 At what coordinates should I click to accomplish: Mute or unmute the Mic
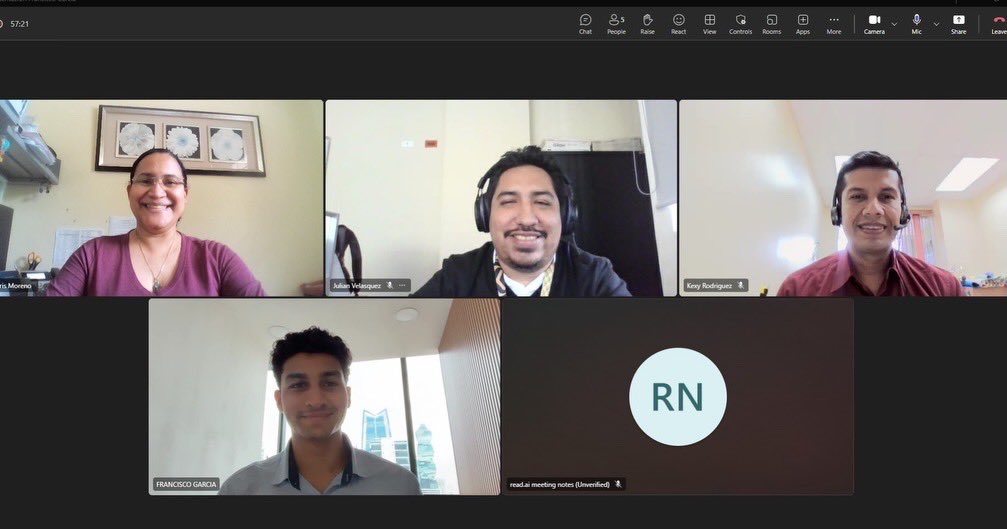pos(916,24)
